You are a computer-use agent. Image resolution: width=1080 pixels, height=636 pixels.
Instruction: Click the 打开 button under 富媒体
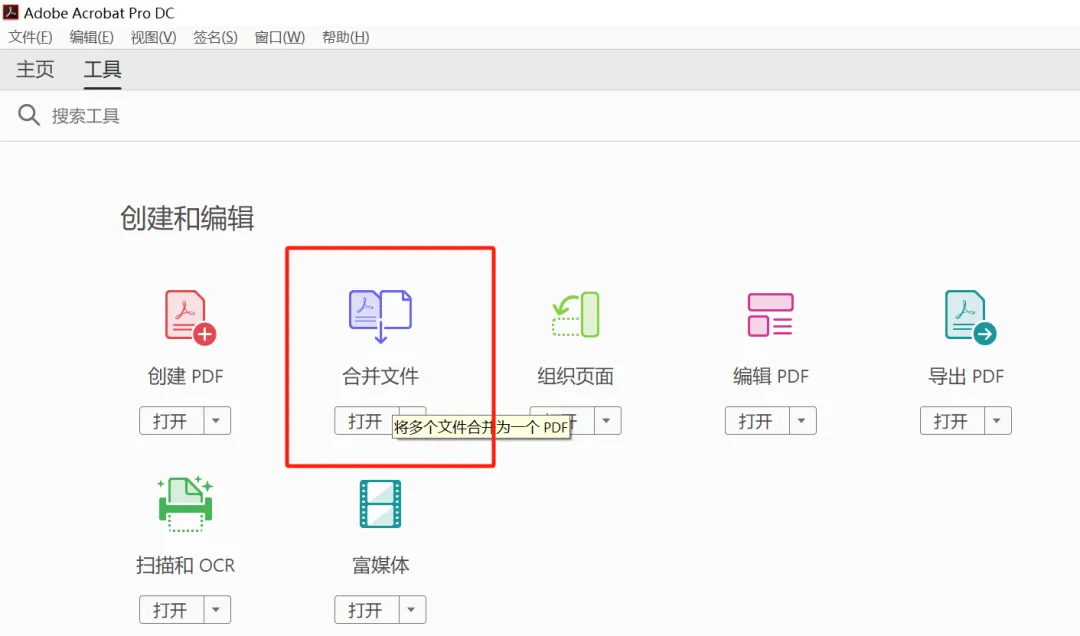click(366, 610)
